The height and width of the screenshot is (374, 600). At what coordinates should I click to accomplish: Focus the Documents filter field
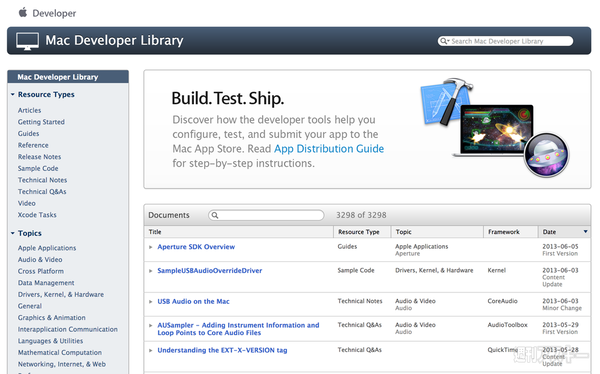pos(266,215)
